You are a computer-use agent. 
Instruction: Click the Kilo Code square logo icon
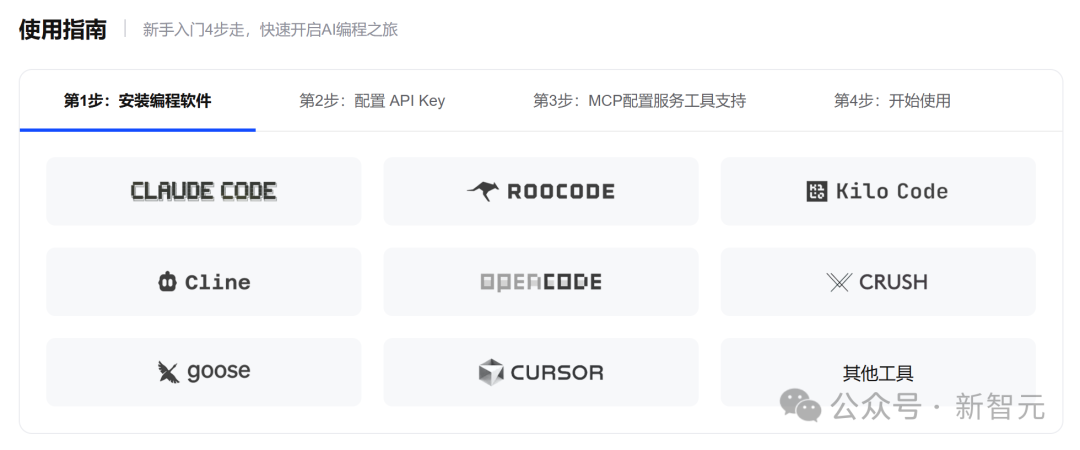(x=817, y=192)
